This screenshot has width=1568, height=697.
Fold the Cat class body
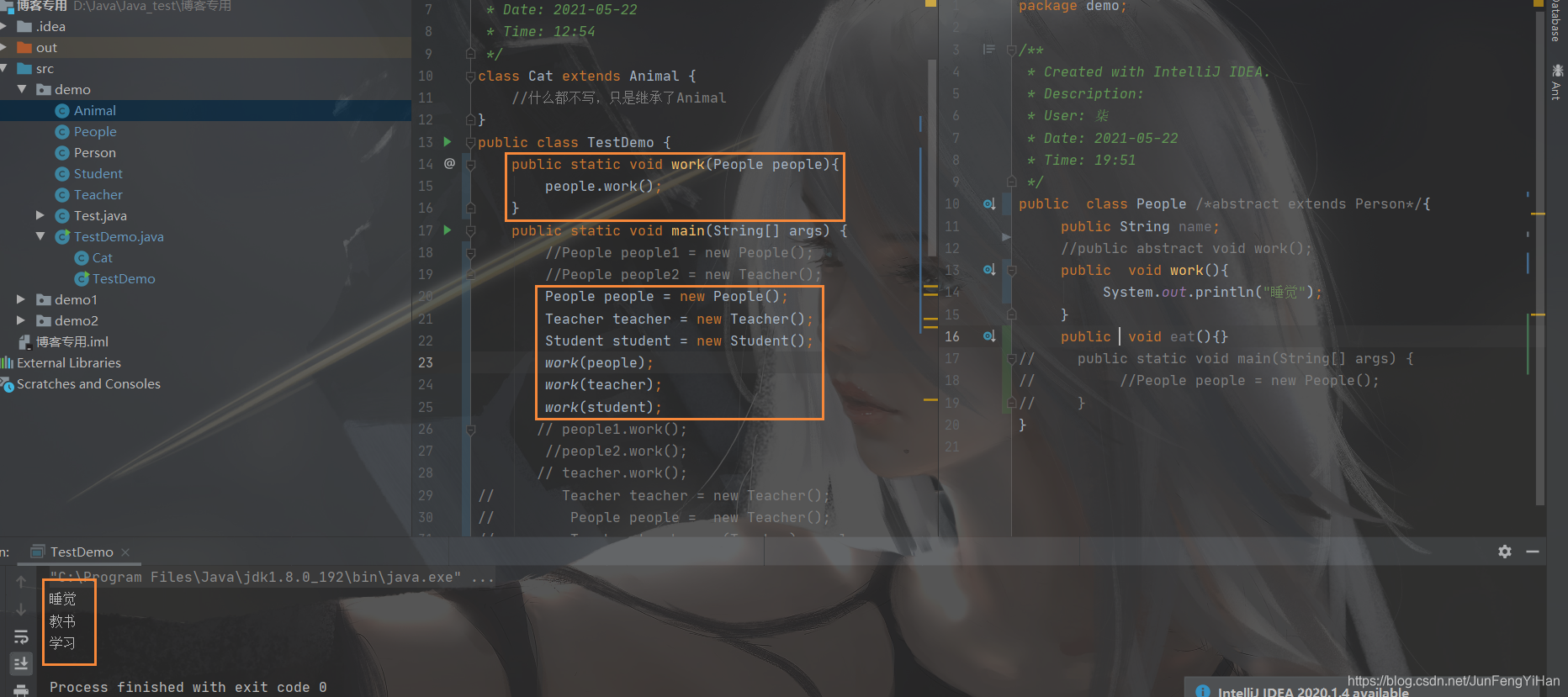tap(470, 77)
